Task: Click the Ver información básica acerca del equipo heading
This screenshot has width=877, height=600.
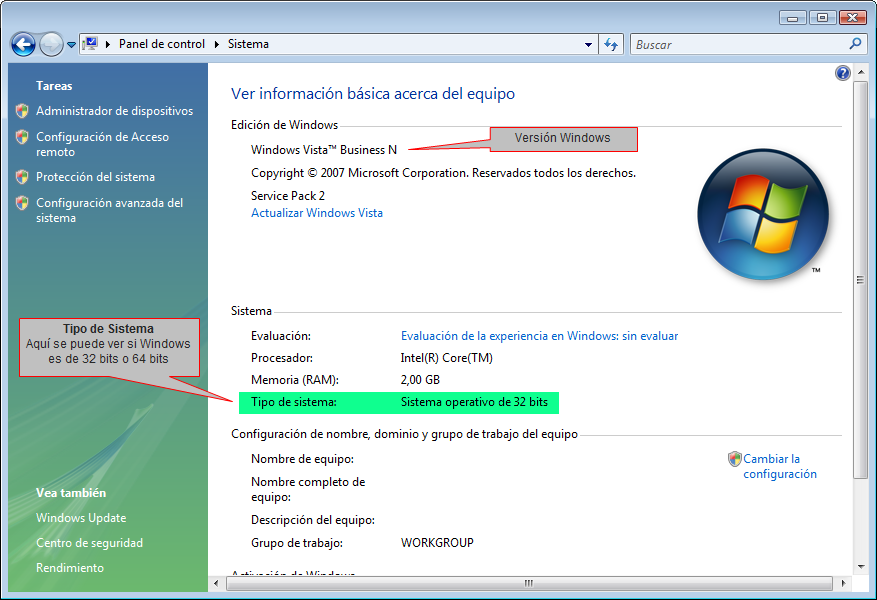Action: tap(373, 93)
